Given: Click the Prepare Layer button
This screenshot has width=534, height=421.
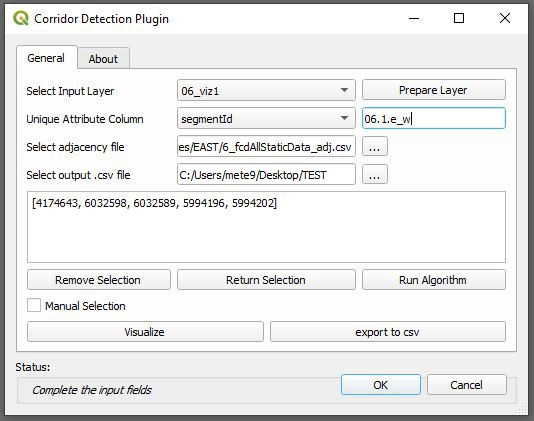Looking at the screenshot, I should pos(434,90).
